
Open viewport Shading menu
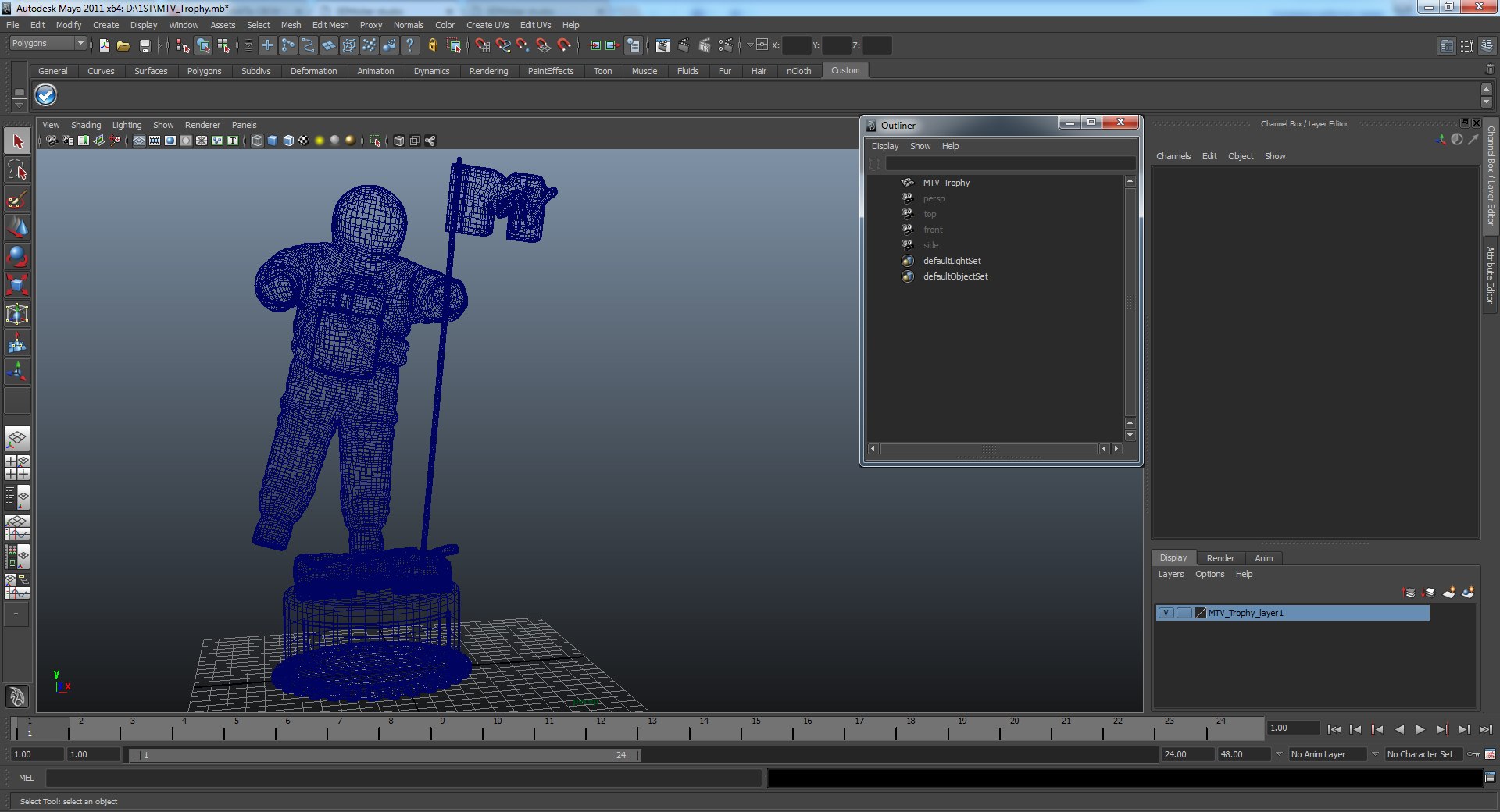pyautogui.click(x=86, y=125)
